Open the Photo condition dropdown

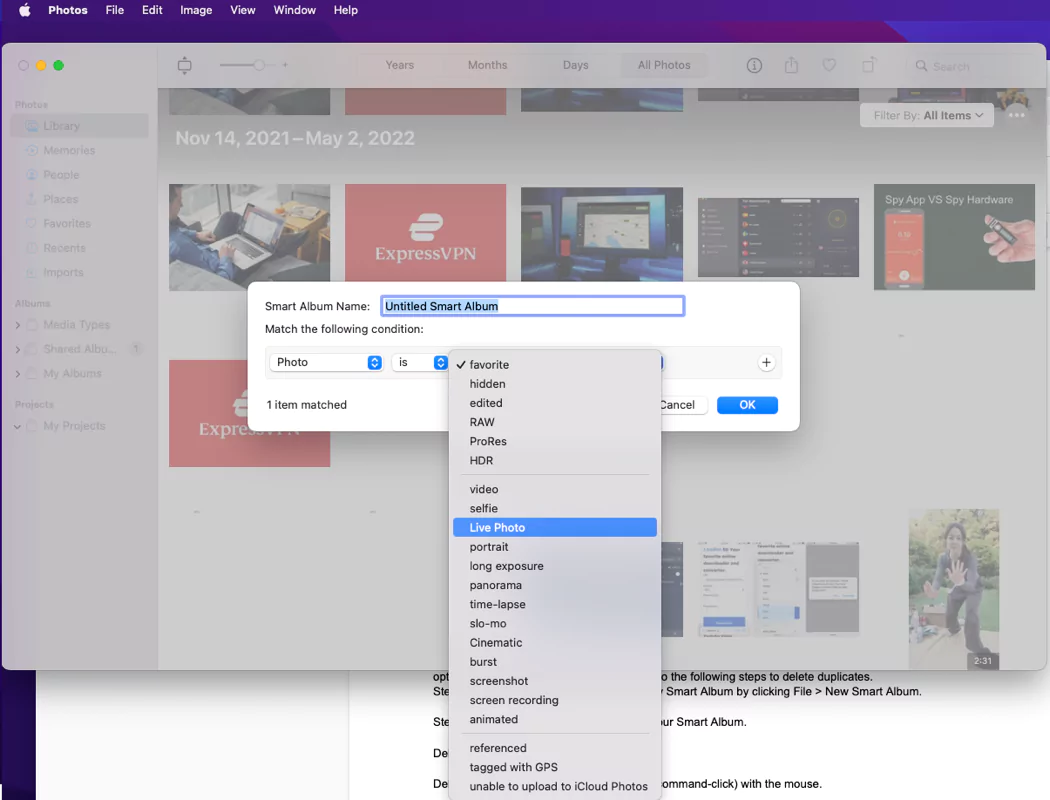coord(326,363)
